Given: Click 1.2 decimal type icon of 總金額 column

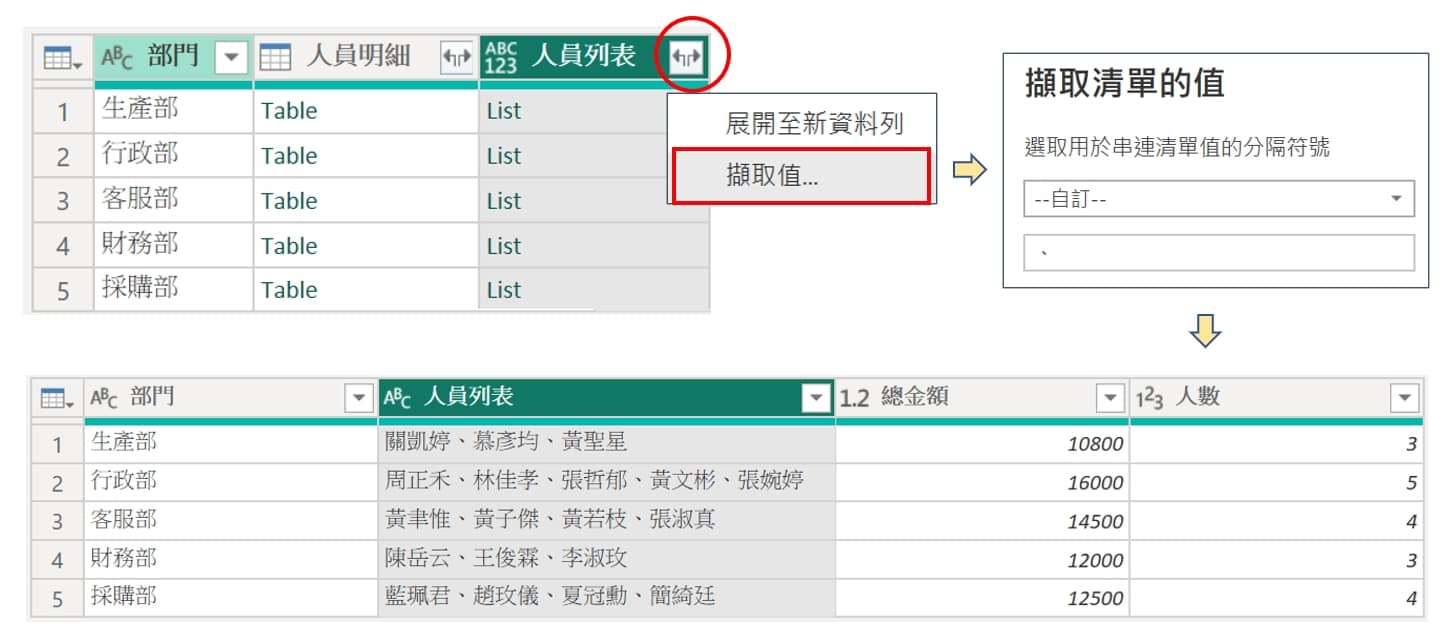Looking at the screenshot, I should pos(854,399).
